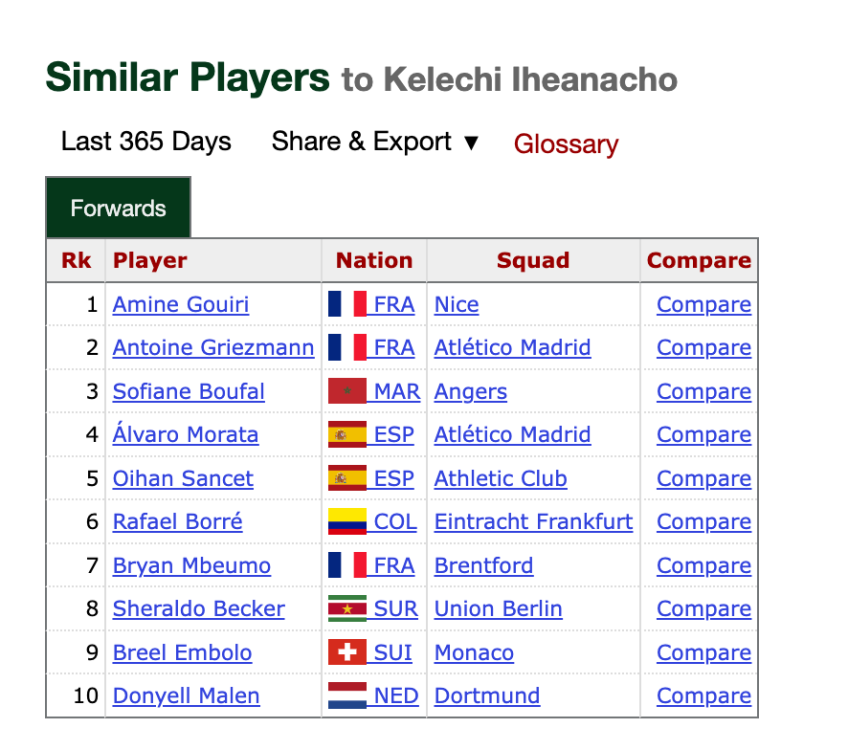The height and width of the screenshot is (750, 848).
Task: Open Antoine Griezmann's player page
Action: pos(213,348)
